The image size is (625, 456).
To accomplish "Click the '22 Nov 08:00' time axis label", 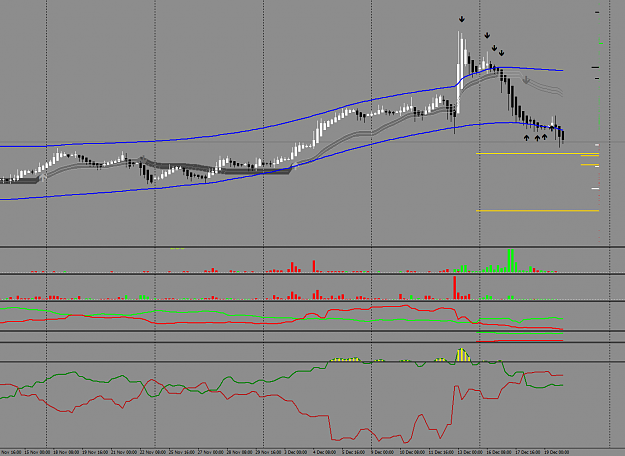I will [153, 452].
